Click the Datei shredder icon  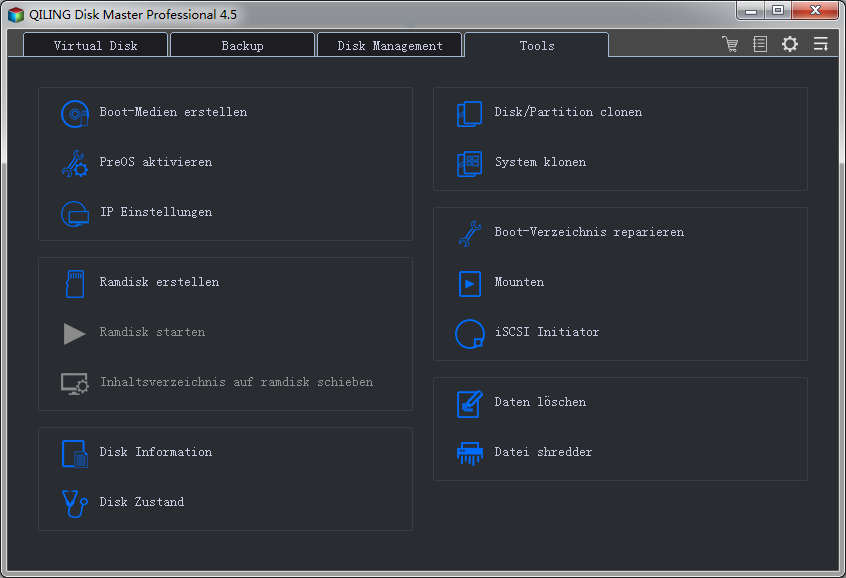point(469,453)
